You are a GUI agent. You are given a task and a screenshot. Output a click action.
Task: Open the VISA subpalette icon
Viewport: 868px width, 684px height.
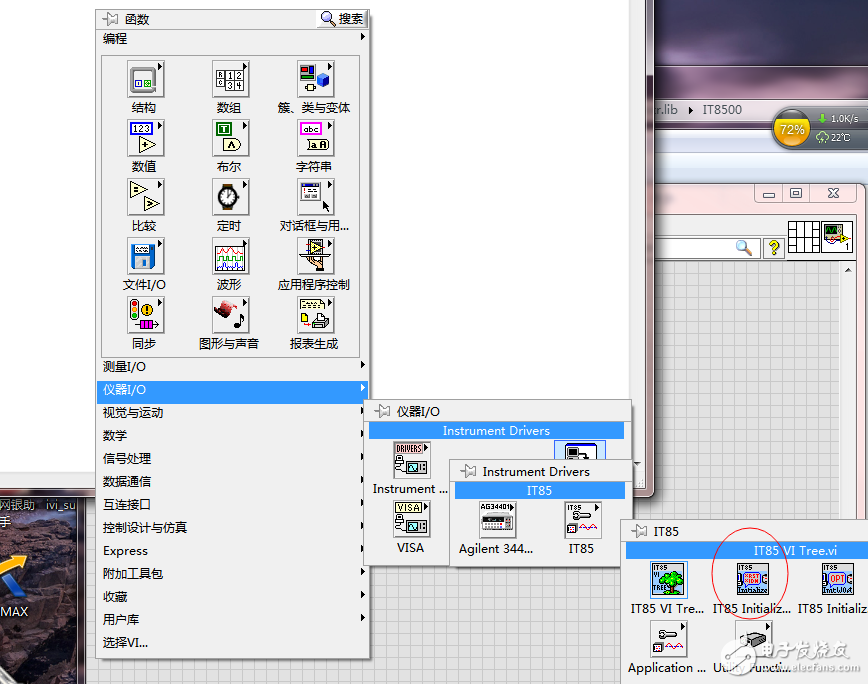[411, 519]
